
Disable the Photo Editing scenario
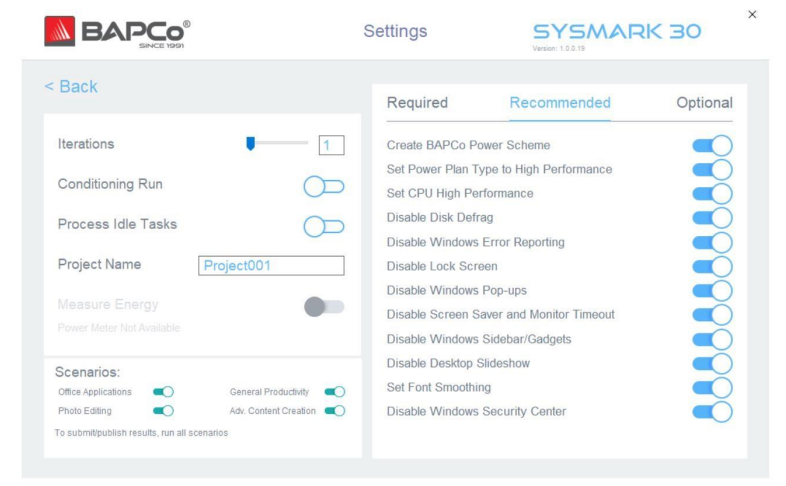click(x=163, y=411)
